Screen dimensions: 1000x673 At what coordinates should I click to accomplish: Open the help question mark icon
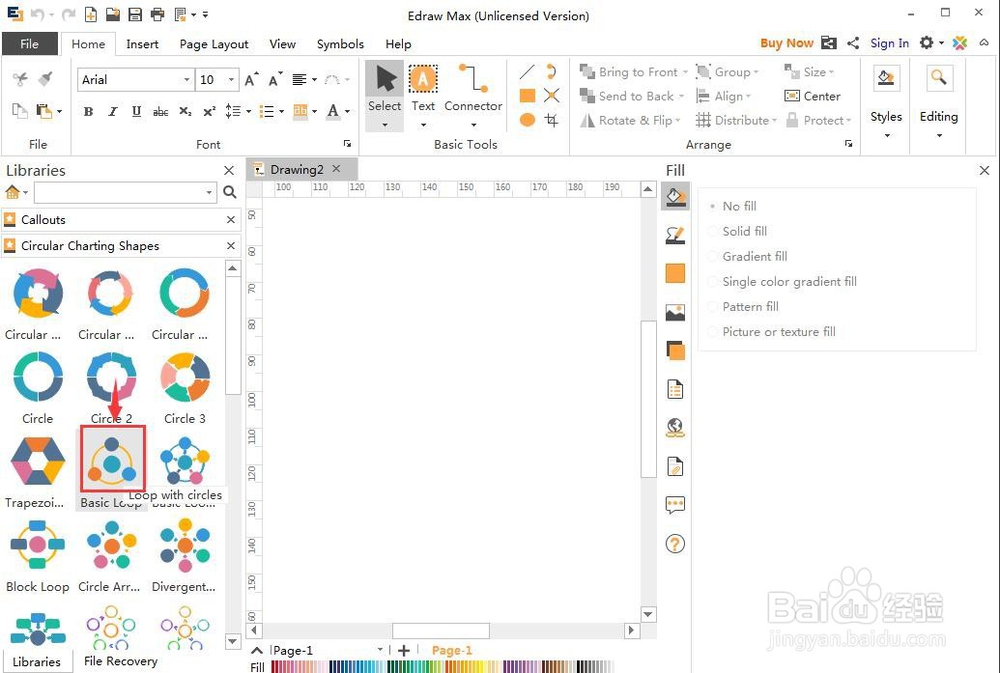(675, 544)
